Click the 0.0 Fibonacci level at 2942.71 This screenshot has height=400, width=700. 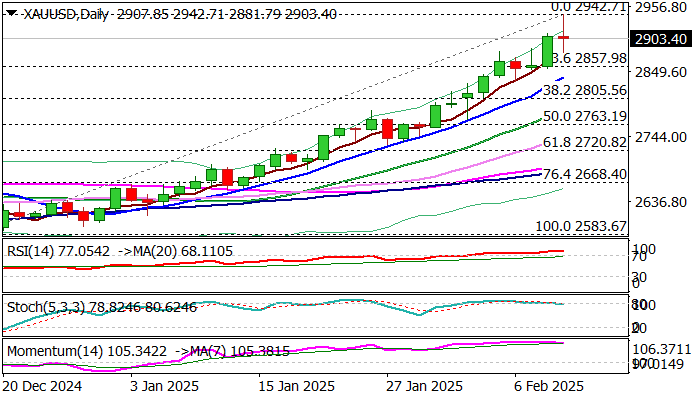tap(590, 7)
